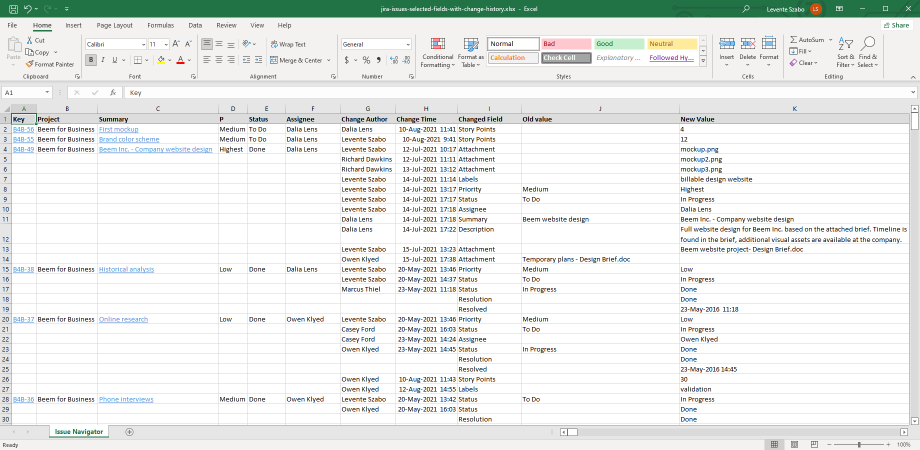The height and width of the screenshot is (450, 920).
Task: Click the Insert Function fx icon
Action: [112, 92]
